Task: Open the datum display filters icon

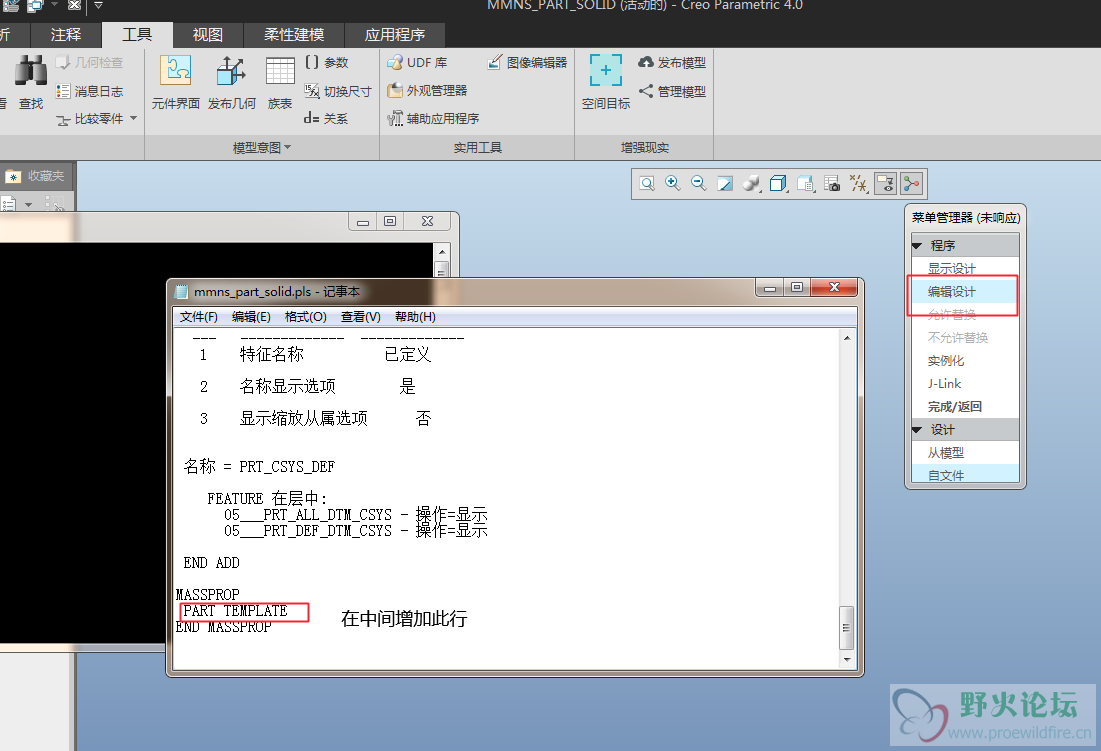Action: click(858, 184)
